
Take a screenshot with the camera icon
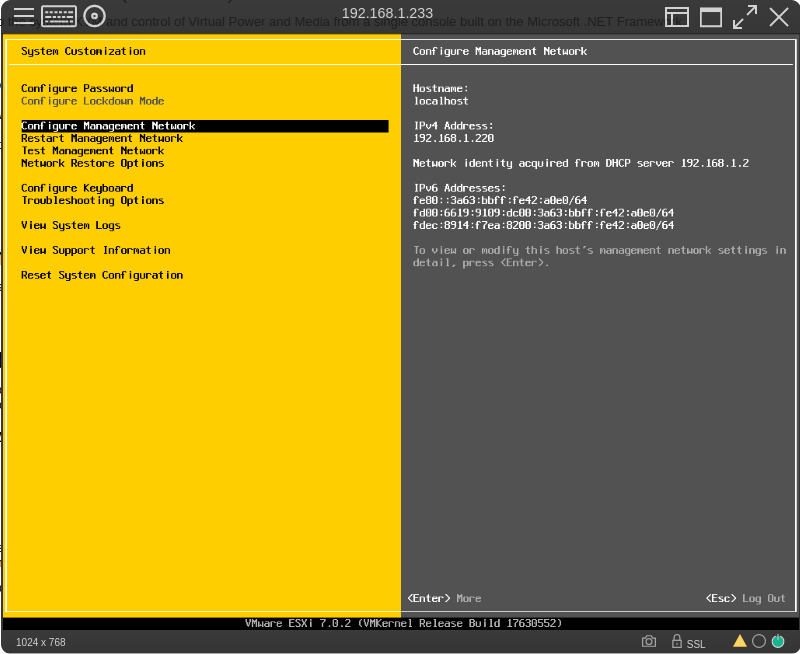click(649, 641)
